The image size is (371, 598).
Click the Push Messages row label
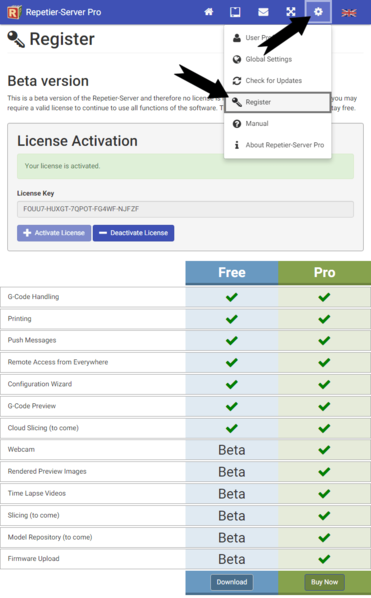coord(32,340)
